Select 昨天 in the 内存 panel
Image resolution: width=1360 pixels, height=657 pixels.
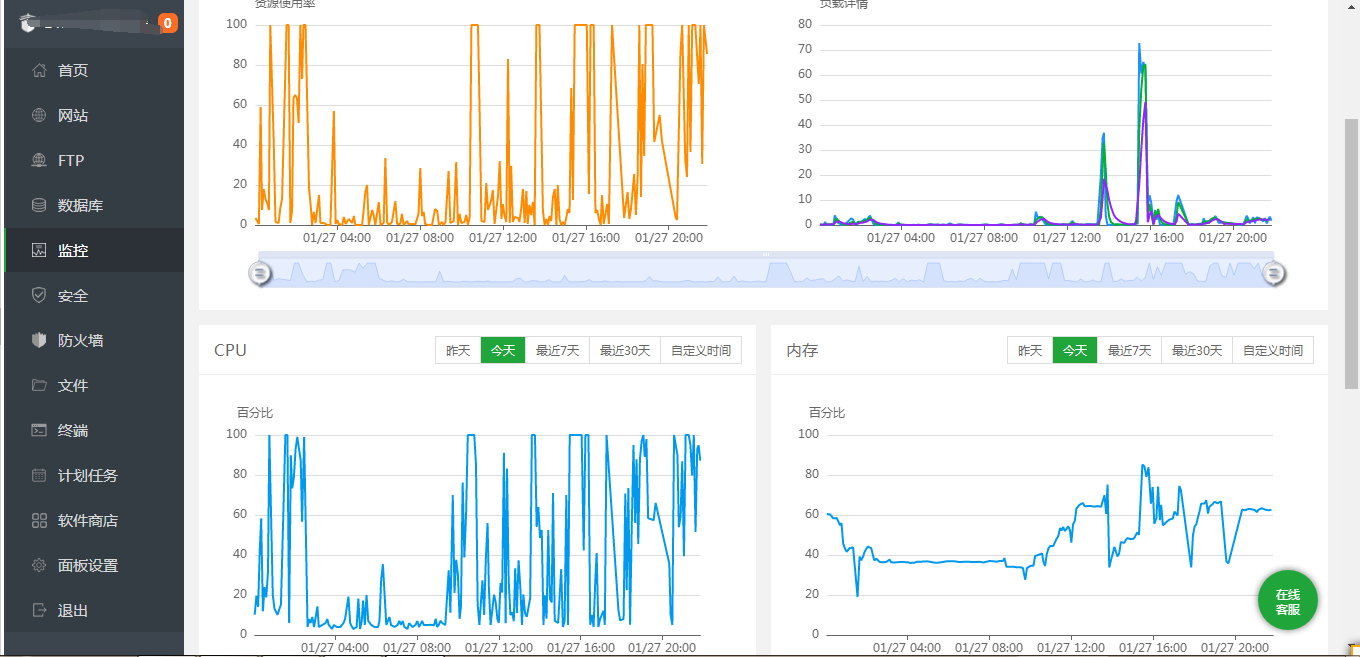click(x=1030, y=351)
